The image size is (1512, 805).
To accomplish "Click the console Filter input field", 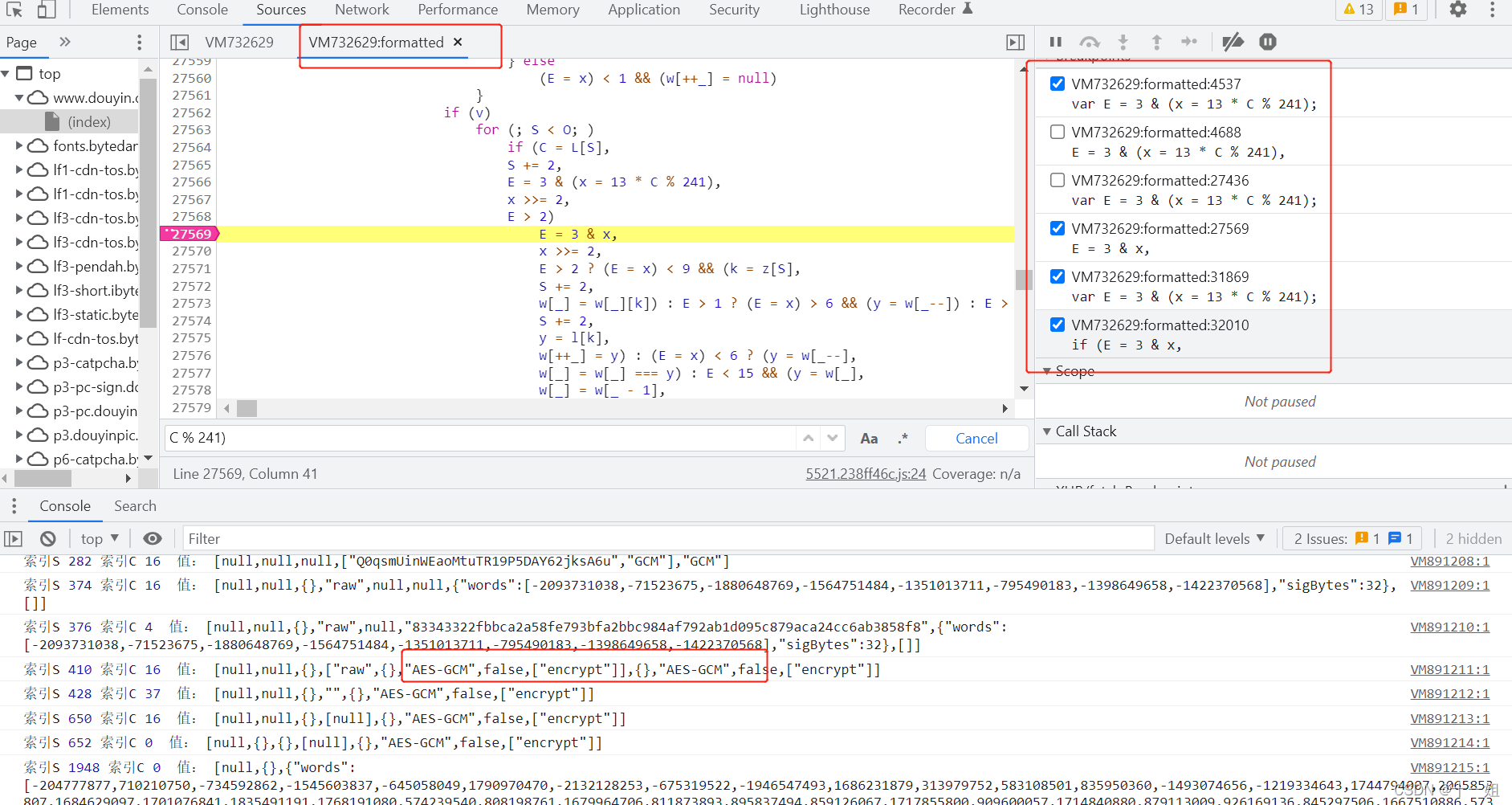I will [x=666, y=538].
